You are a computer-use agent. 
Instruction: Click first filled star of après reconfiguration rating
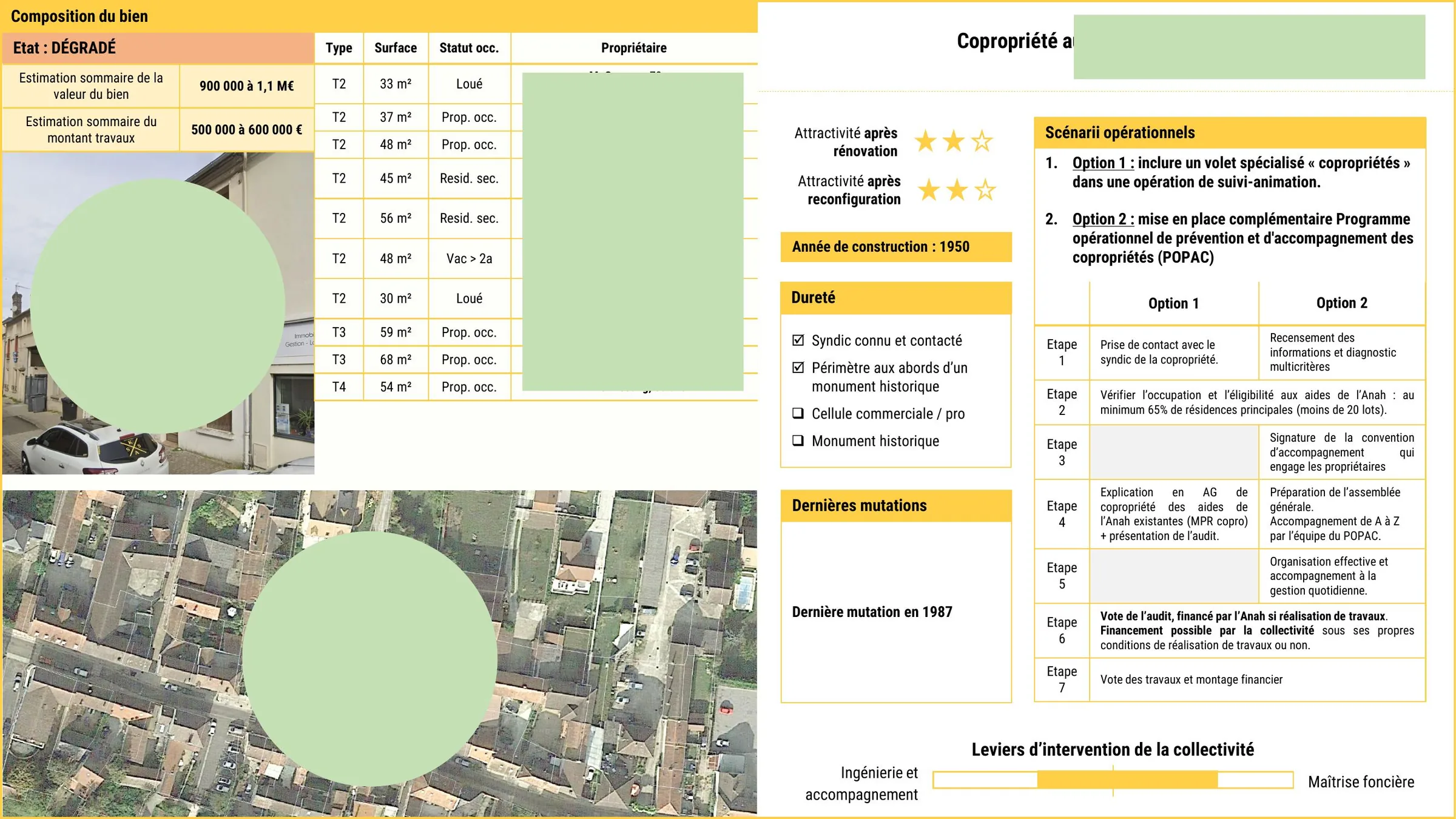tap(929, 190)
